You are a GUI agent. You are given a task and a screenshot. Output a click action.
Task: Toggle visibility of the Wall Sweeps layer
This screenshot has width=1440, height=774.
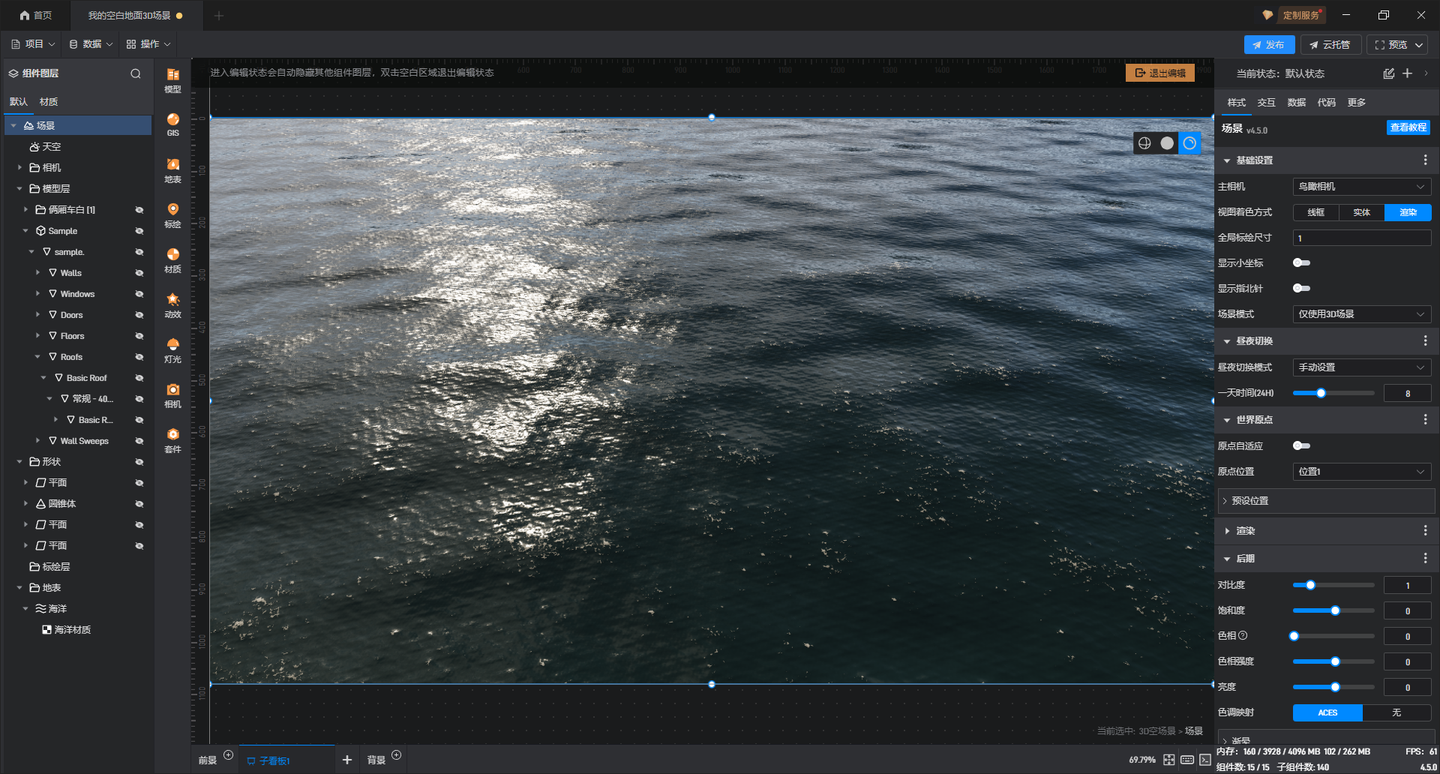click(x=140, y=441)
